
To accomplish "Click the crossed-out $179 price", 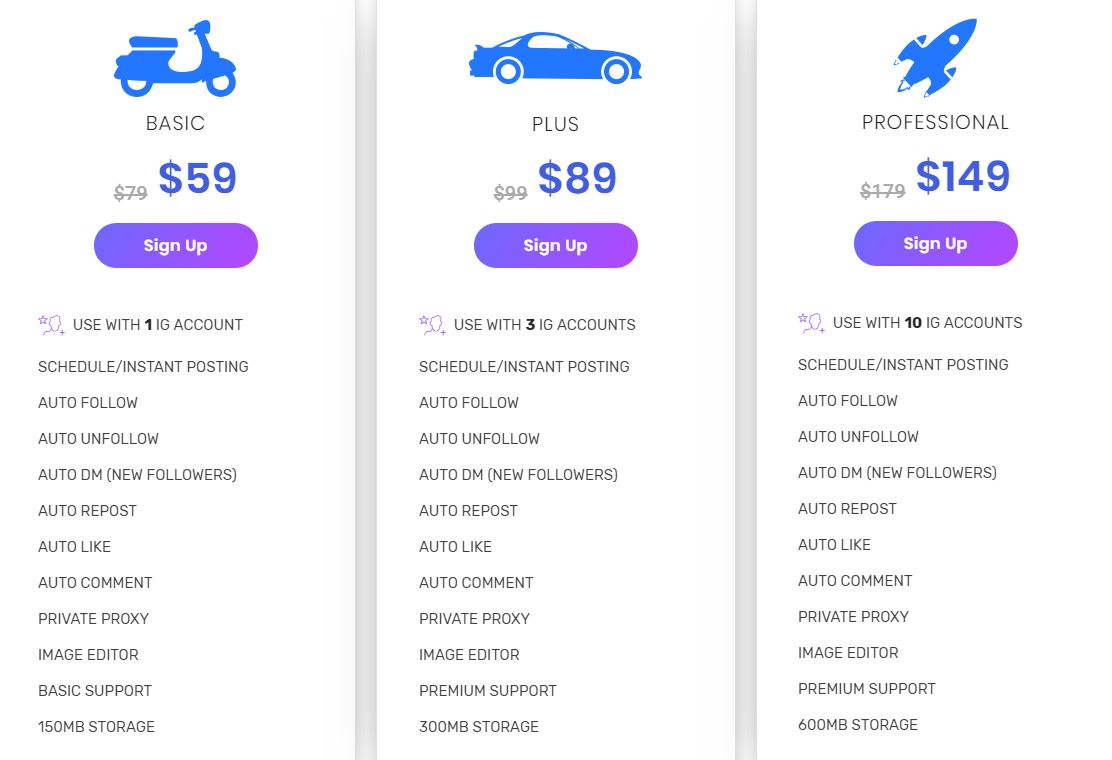I will click(882, 191).
